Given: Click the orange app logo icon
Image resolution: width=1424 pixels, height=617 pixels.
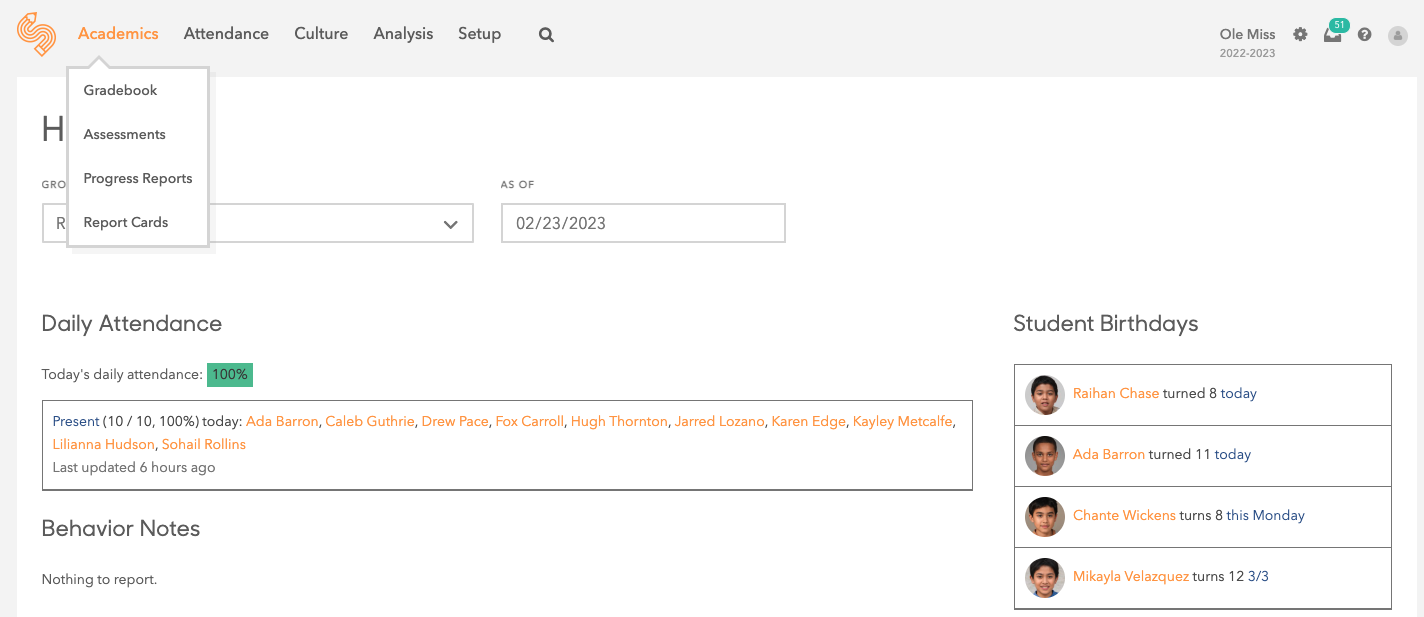Looking at the screenshot, I should pos(37,34).
